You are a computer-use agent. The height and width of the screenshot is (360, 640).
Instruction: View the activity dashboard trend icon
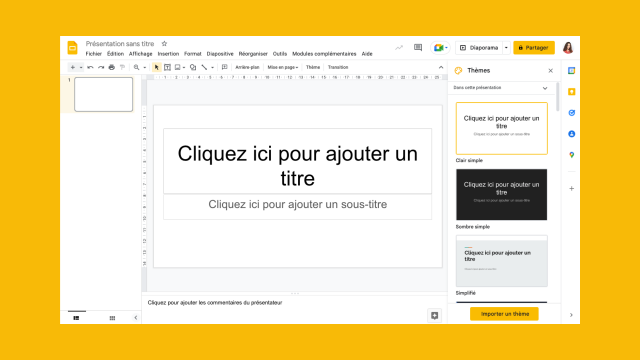399,48
